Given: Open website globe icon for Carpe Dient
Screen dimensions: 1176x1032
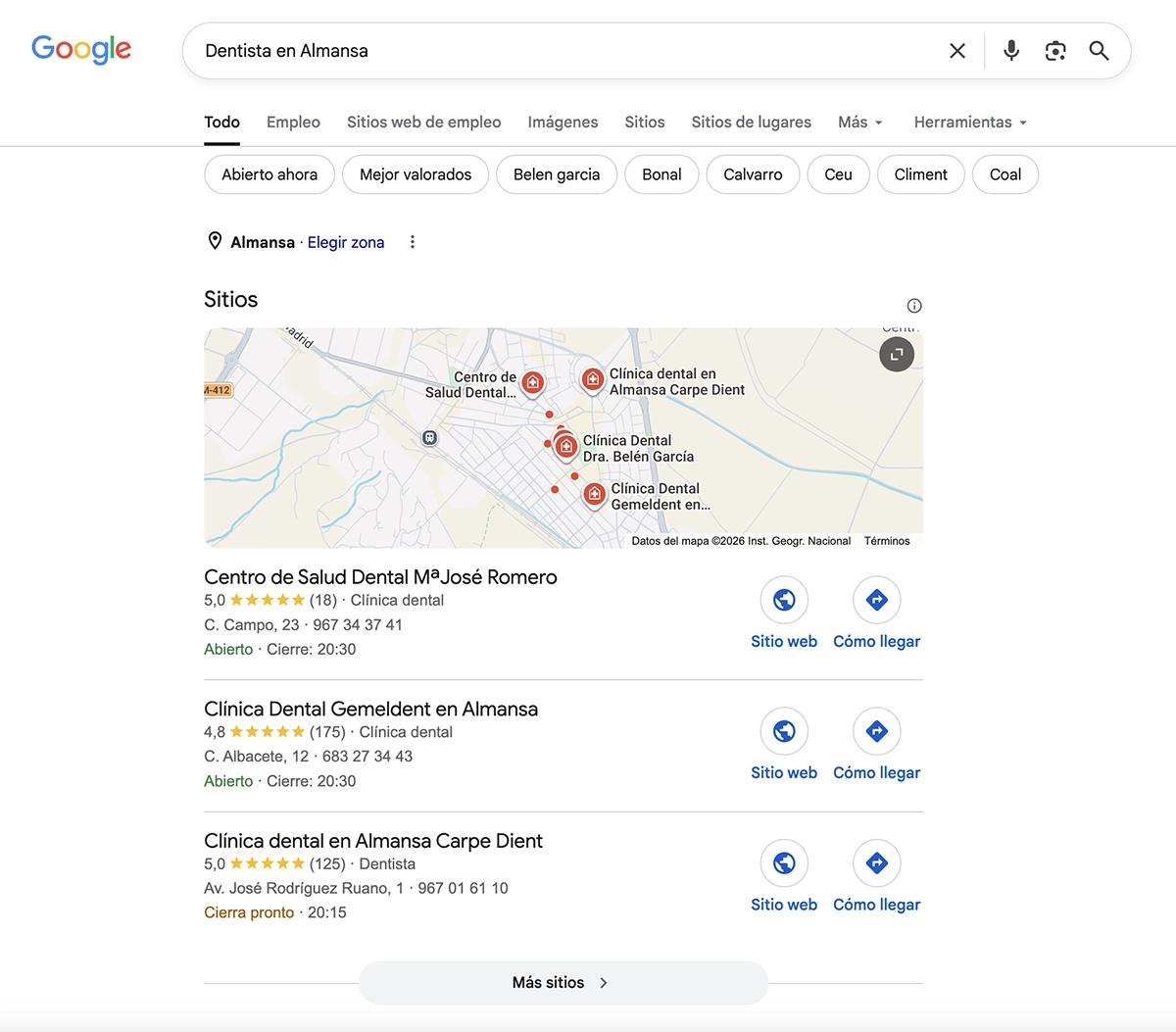Looking at the screenshot, I should 784,863.
